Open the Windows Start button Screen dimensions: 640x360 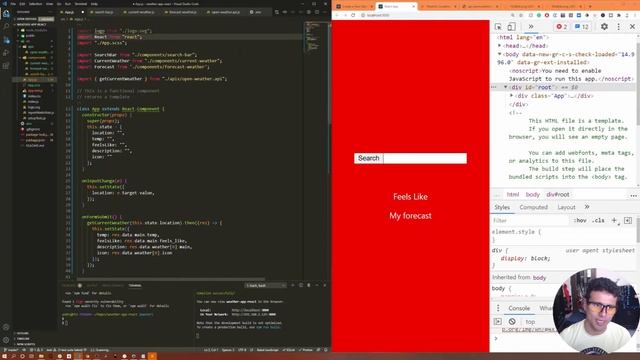4,356
